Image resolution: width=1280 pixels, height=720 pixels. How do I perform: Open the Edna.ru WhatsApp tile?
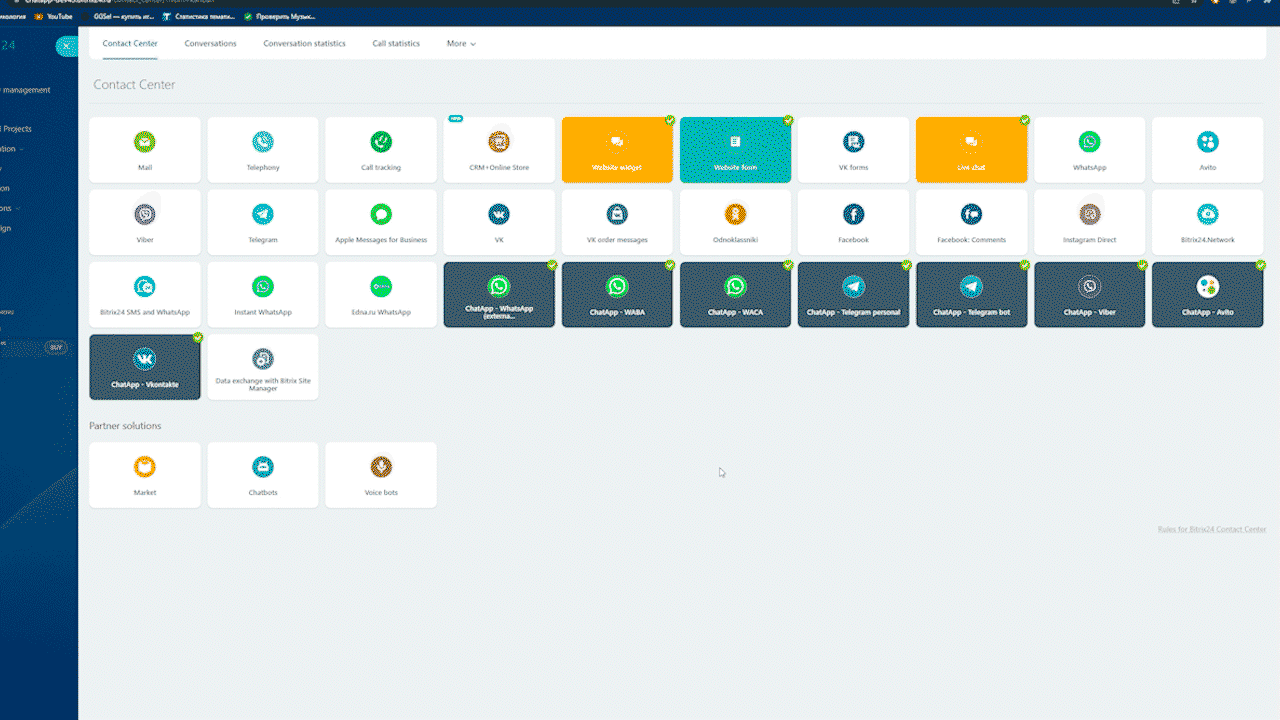381,295
